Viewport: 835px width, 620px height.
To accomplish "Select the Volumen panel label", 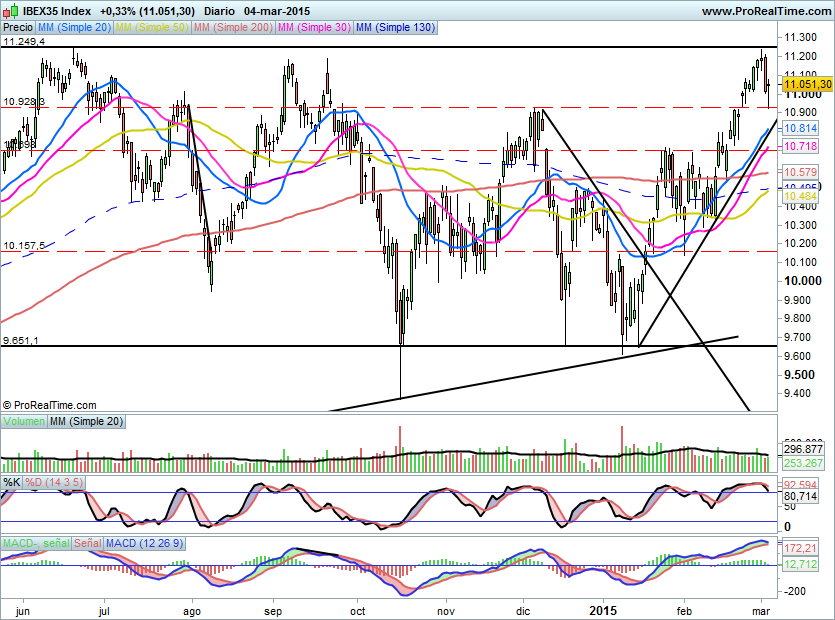I will point(24,421).
